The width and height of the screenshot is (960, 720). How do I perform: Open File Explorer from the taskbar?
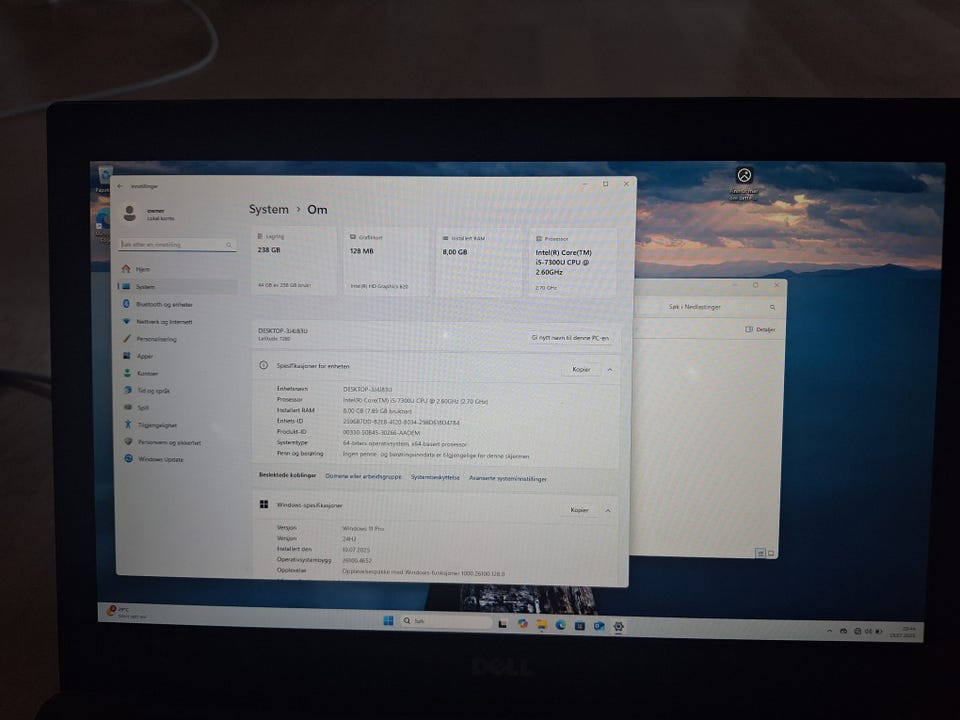[541, 624]
